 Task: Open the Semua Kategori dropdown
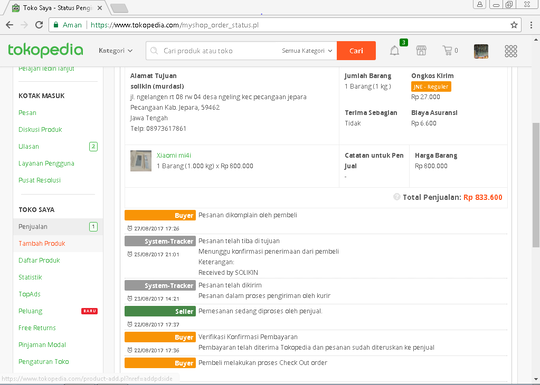(x=307, y=51)
